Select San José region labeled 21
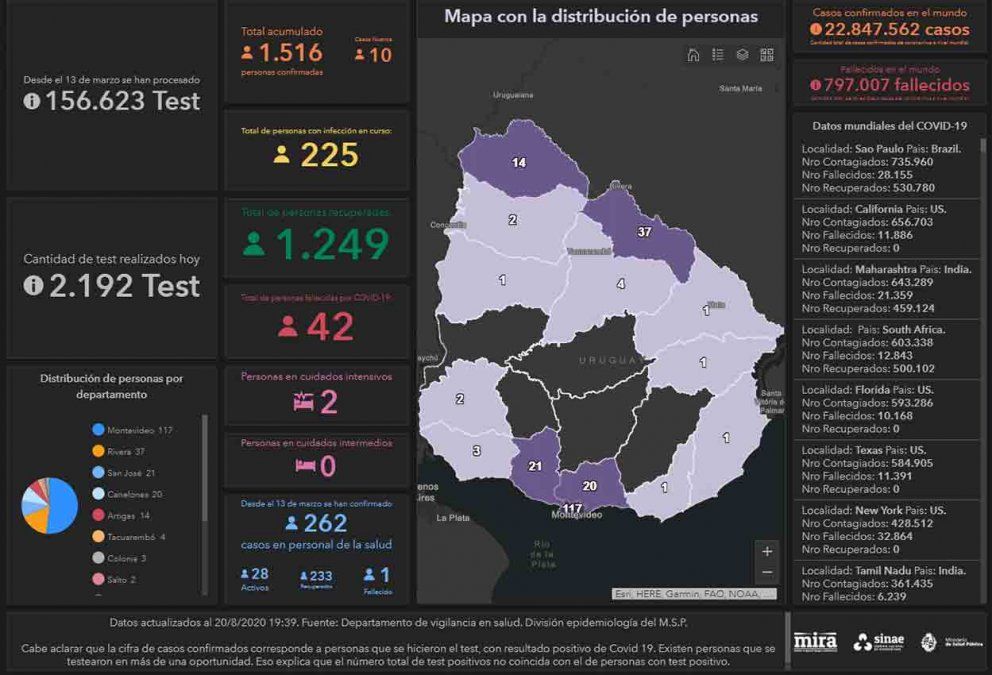The height and width of the screenshot is (675, 992). (x=535, y=467)
